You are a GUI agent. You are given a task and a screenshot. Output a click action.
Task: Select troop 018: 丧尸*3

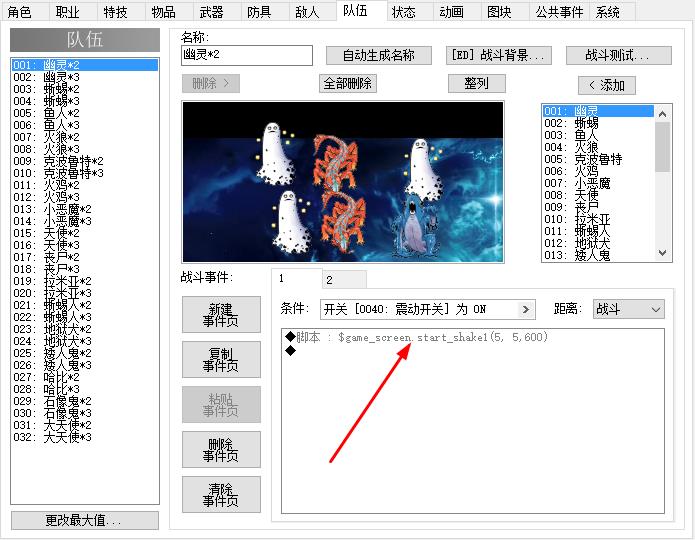click(x=85, y=269)
